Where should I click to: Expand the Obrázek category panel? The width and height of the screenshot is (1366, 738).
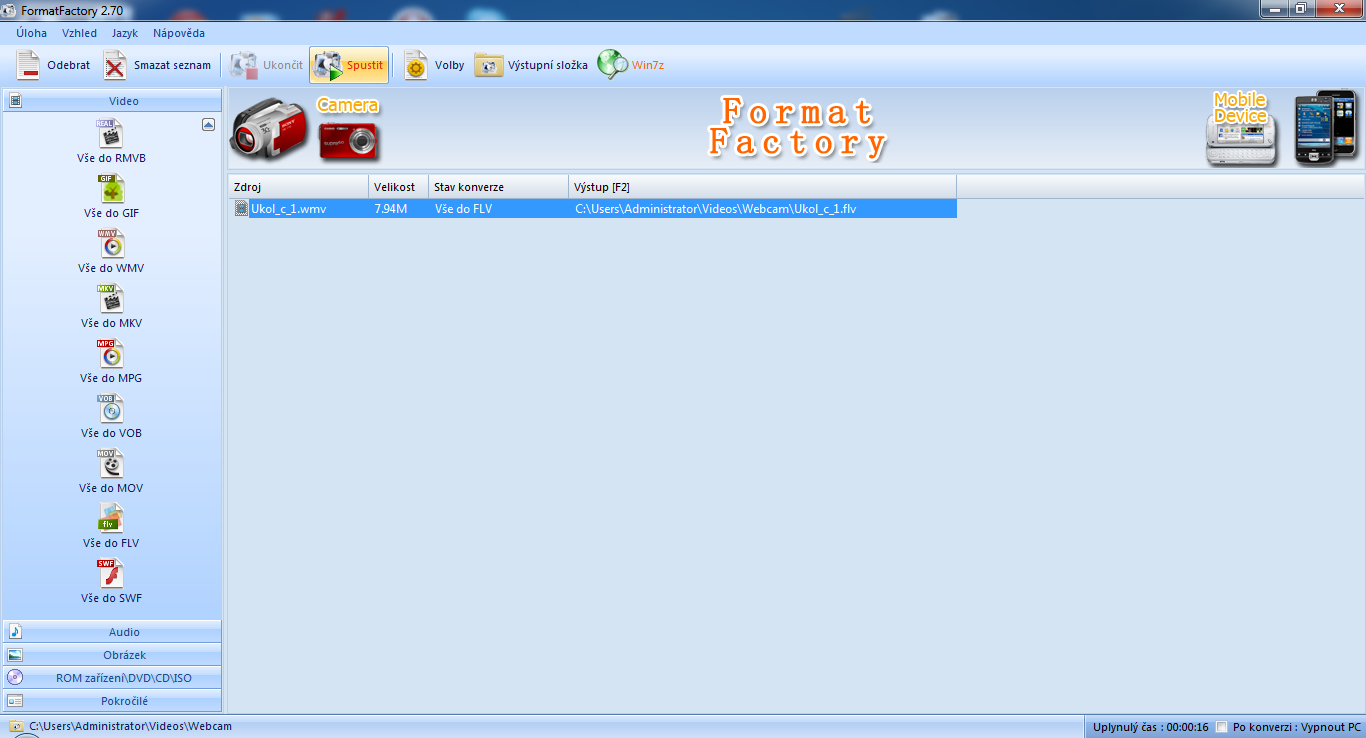pos(112,655)
